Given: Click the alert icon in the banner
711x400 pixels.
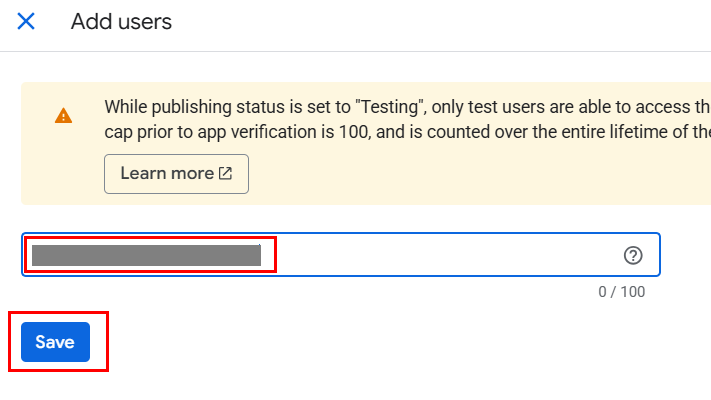Looking at the screenshot, I should [63, 116].
